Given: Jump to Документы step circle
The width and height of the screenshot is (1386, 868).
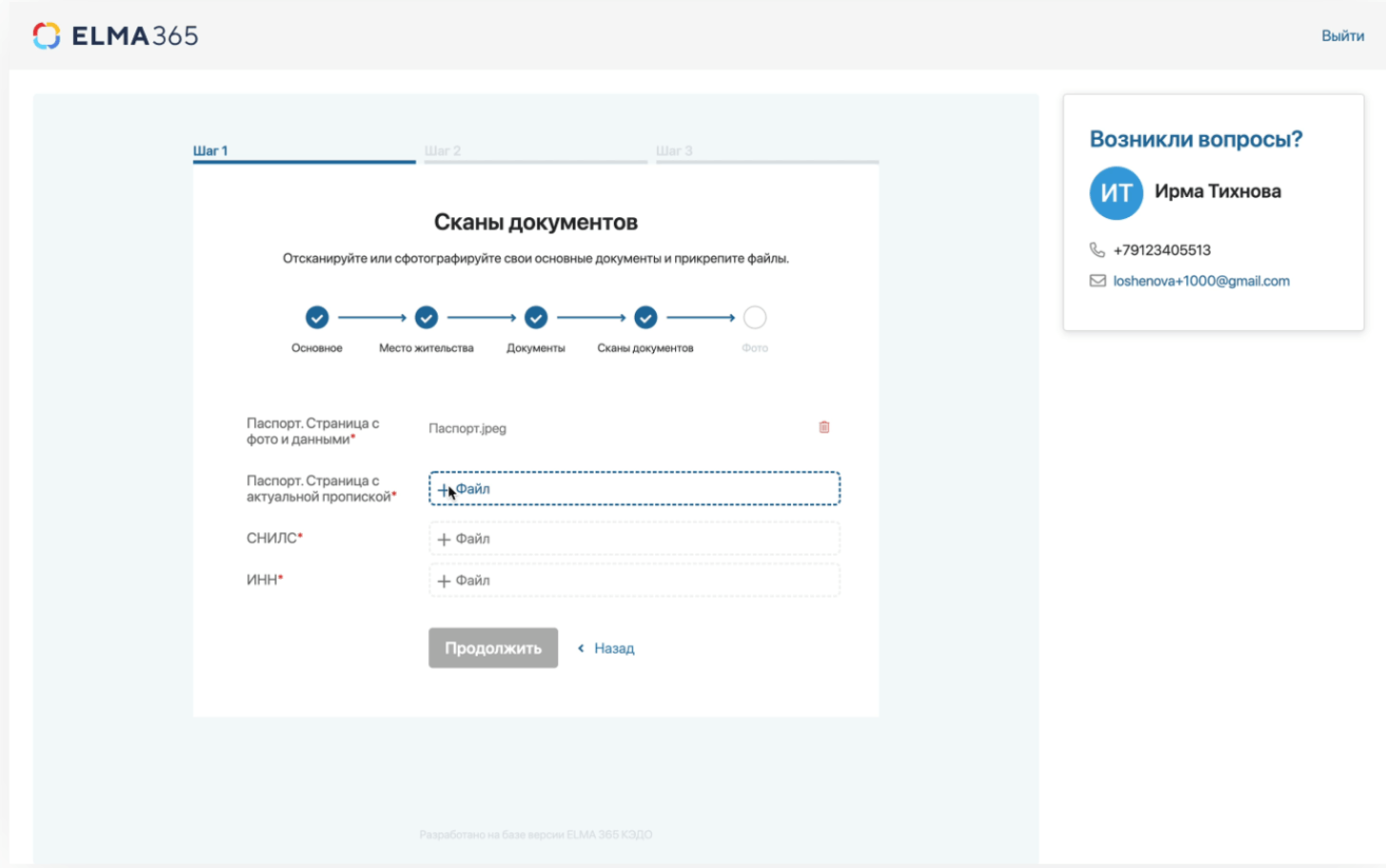Looking at the screenshot, I should tap(536, 318).
